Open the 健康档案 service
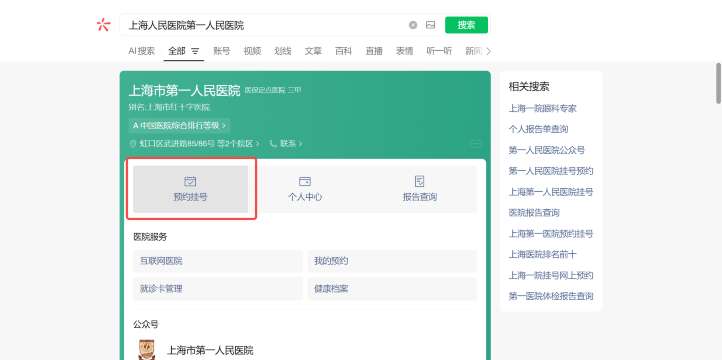This screenshot has height=360, width=722. pos(392,289)
